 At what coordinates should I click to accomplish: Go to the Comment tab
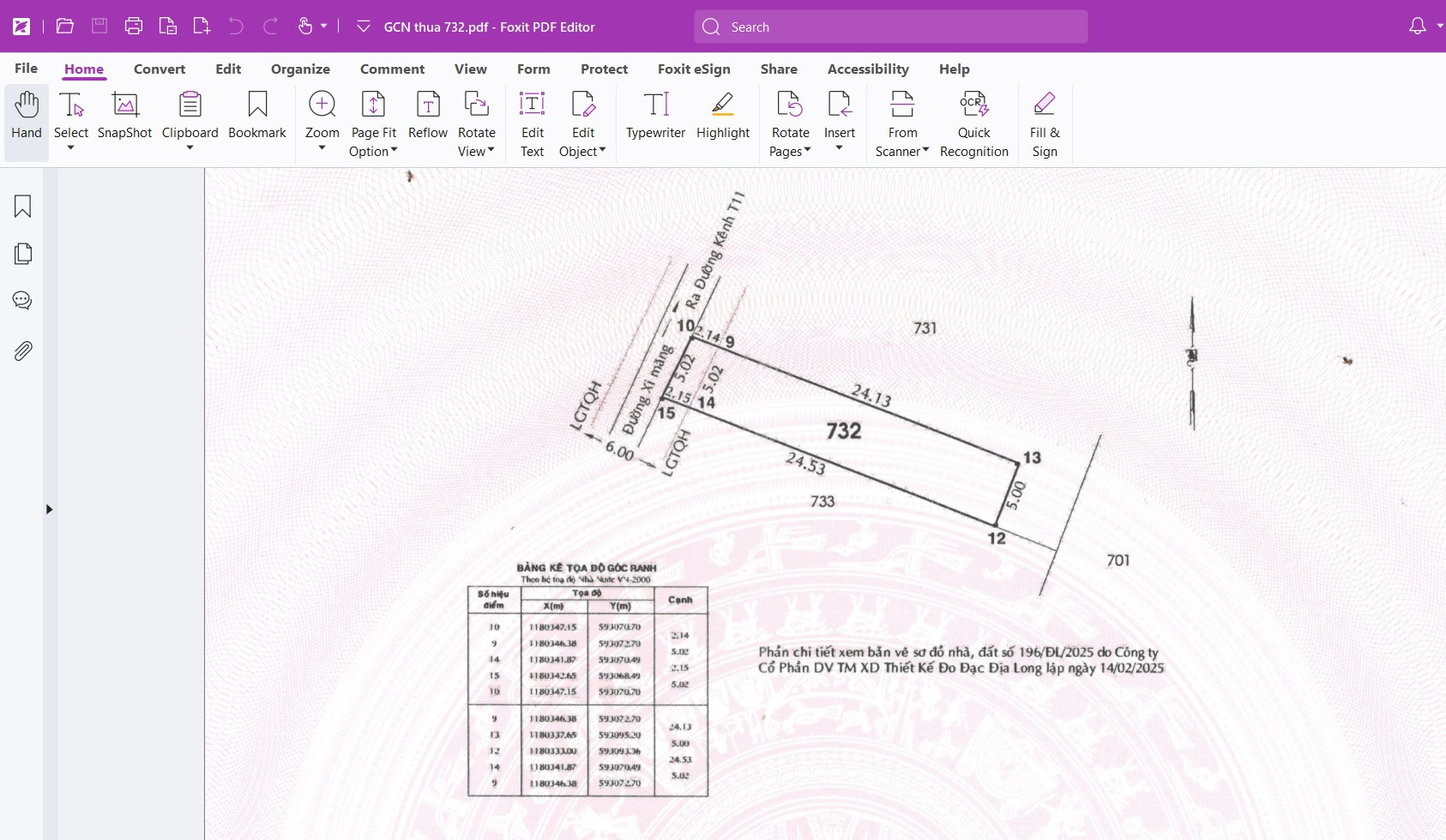coord(392,69)
